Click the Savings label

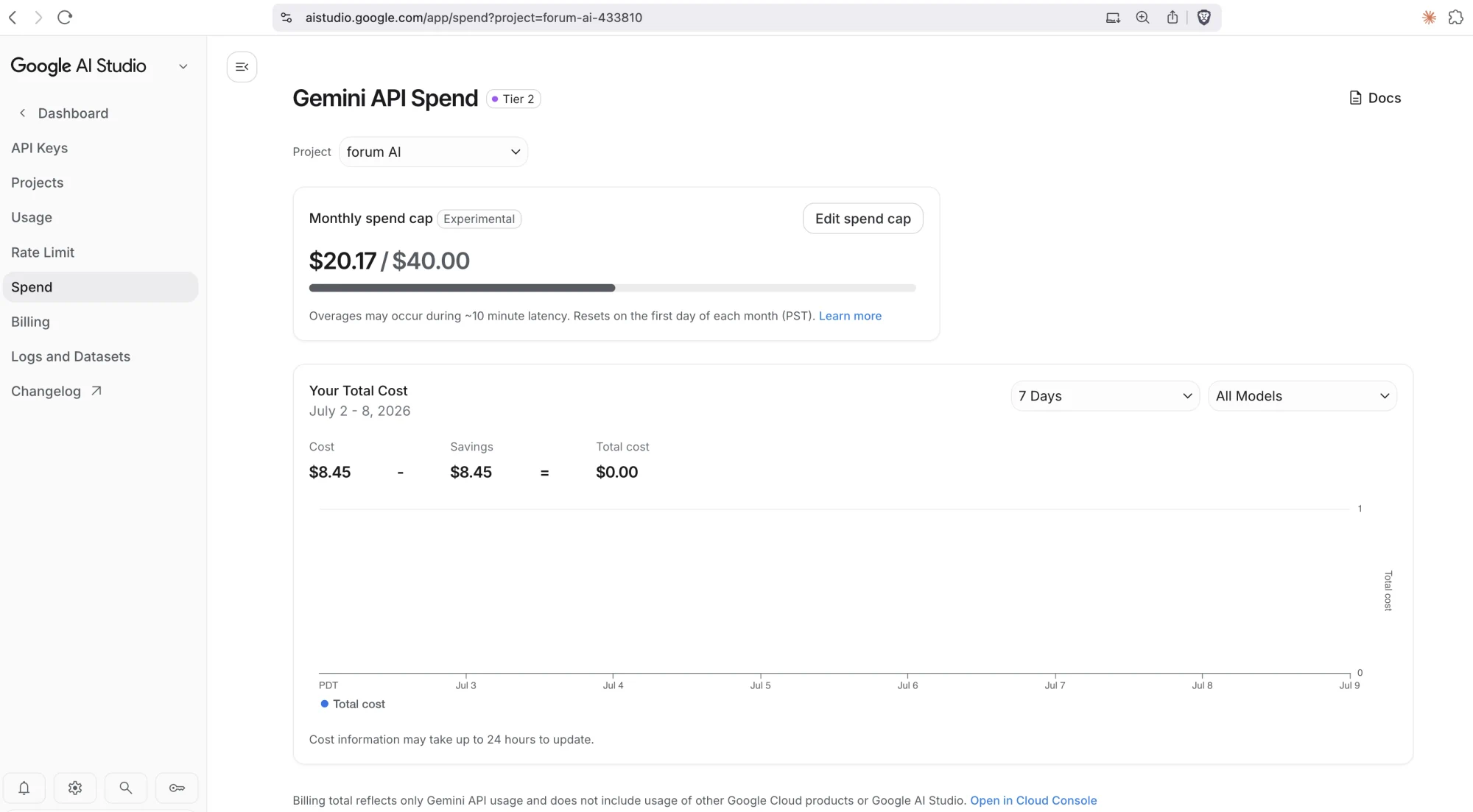pos(471,447)
